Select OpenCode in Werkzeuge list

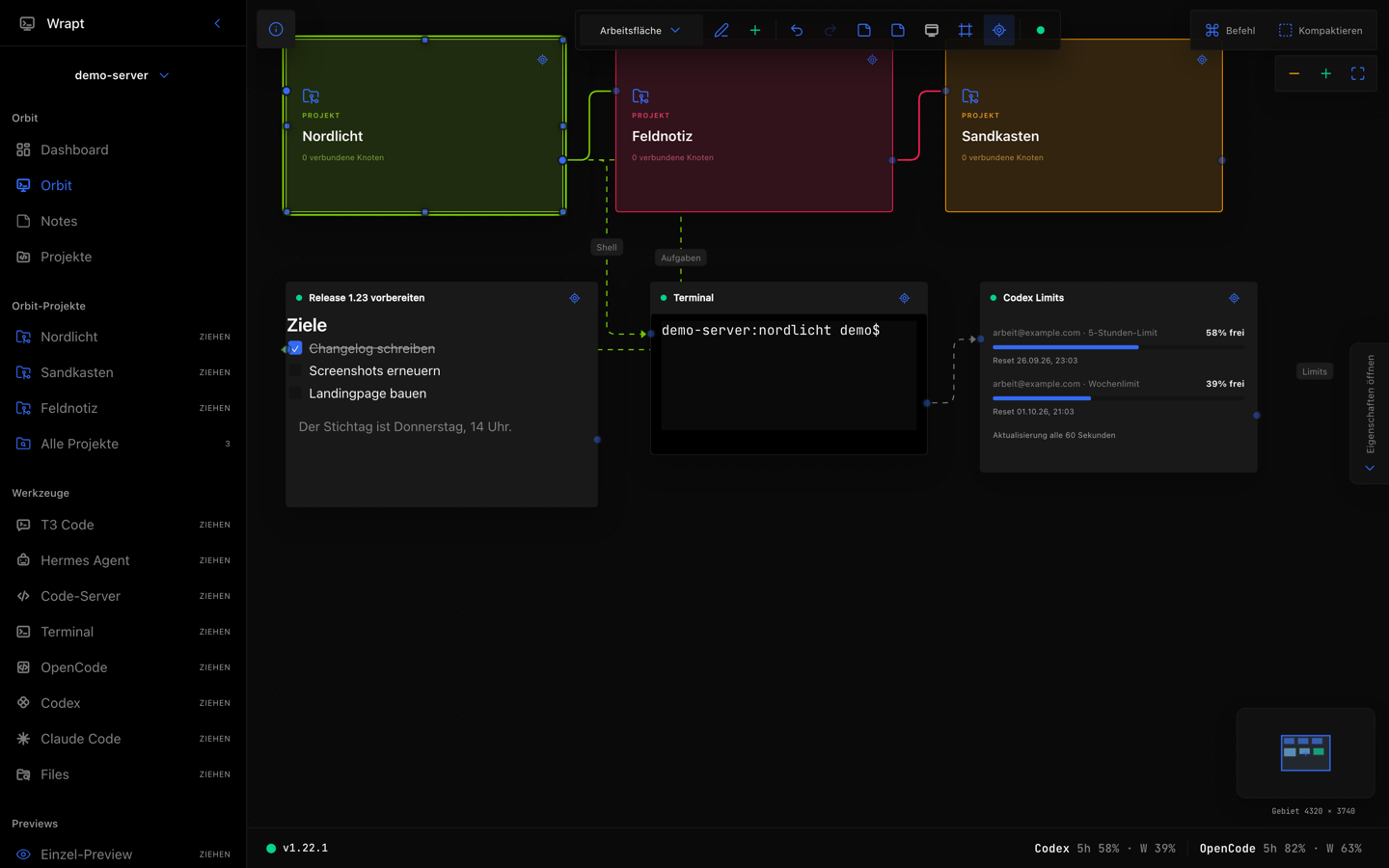tap(123, 667)
